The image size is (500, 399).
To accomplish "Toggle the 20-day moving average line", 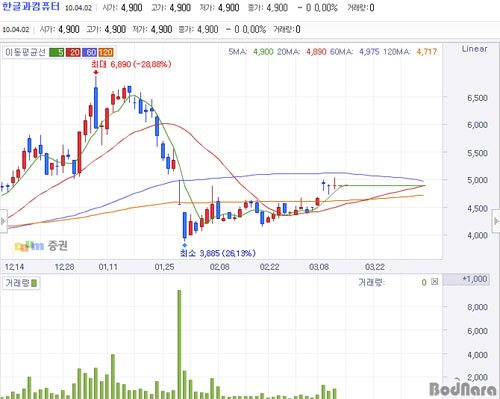I will point(73,52).
